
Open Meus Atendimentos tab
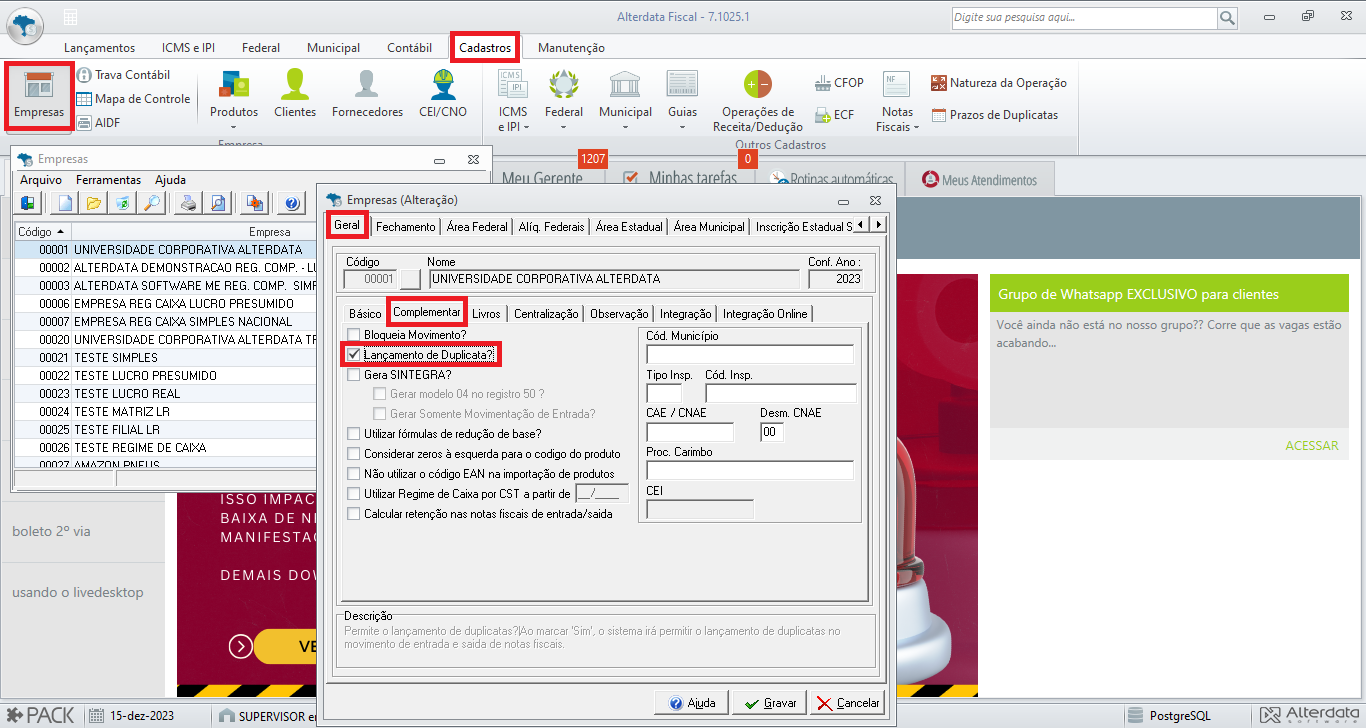click(x=978, y=180)
